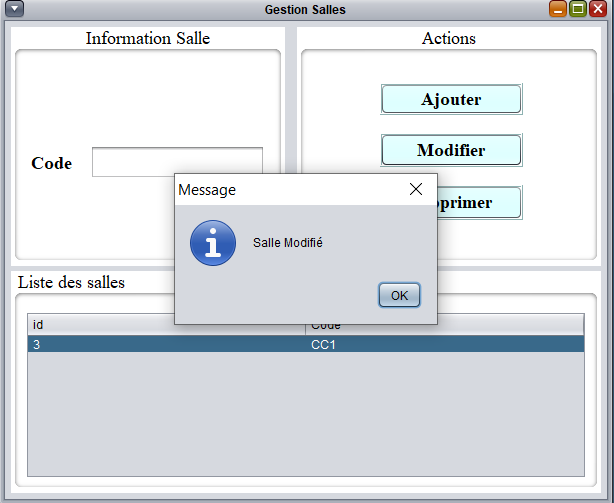This screenshot has height=503, width=614.
Task: Focus the Code input field
Action: (x=177, y=160)
